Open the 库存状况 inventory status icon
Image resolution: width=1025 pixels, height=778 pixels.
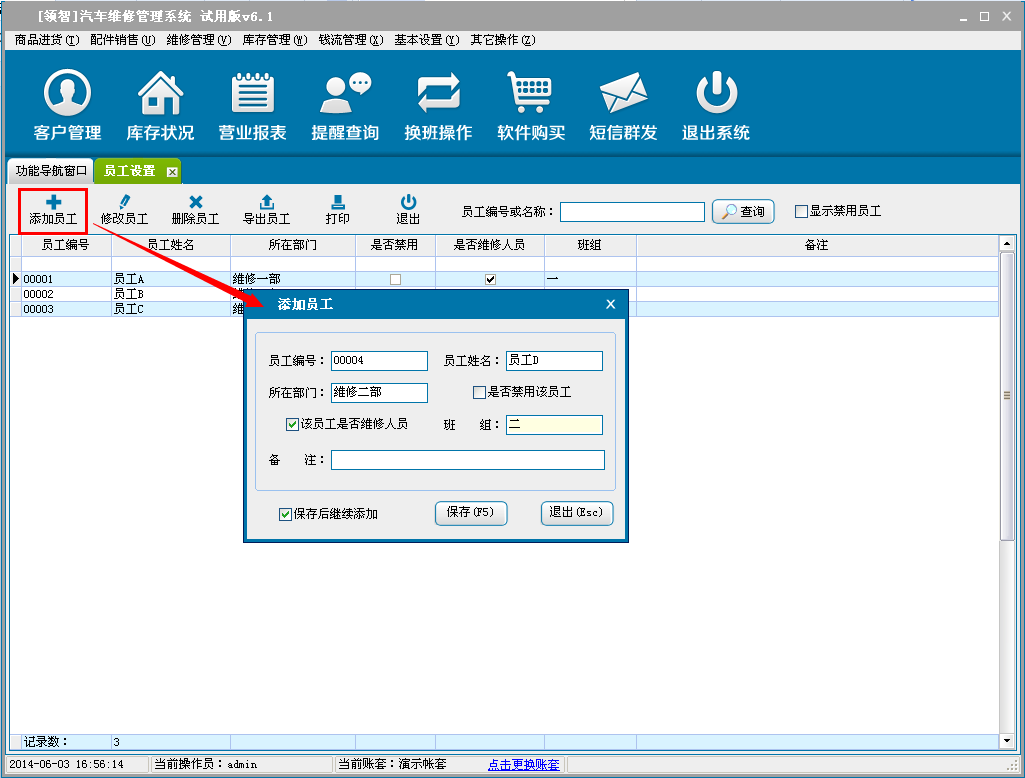click(x=160, y=106)
